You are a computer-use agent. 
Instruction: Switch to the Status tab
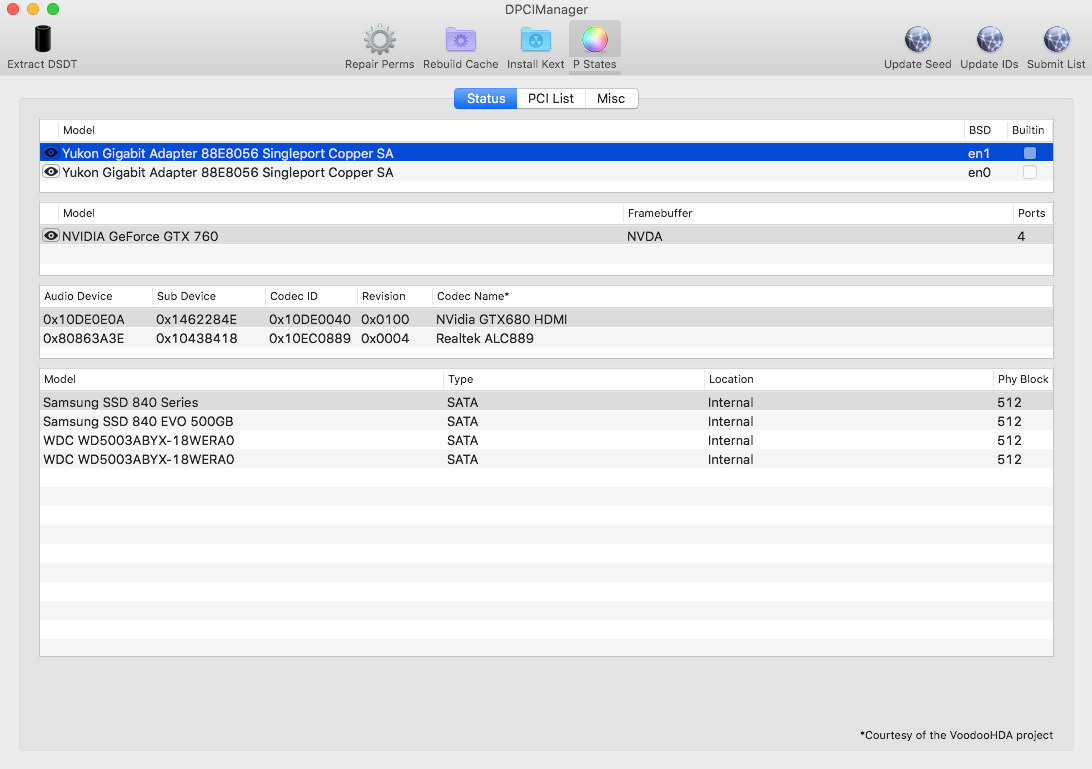point(485,98)
